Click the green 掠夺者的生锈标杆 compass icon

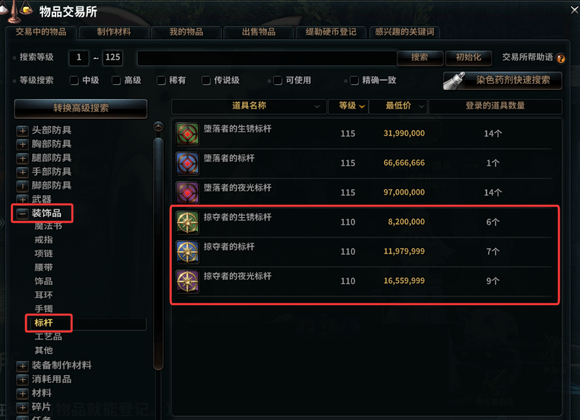(x=188, y=222)
